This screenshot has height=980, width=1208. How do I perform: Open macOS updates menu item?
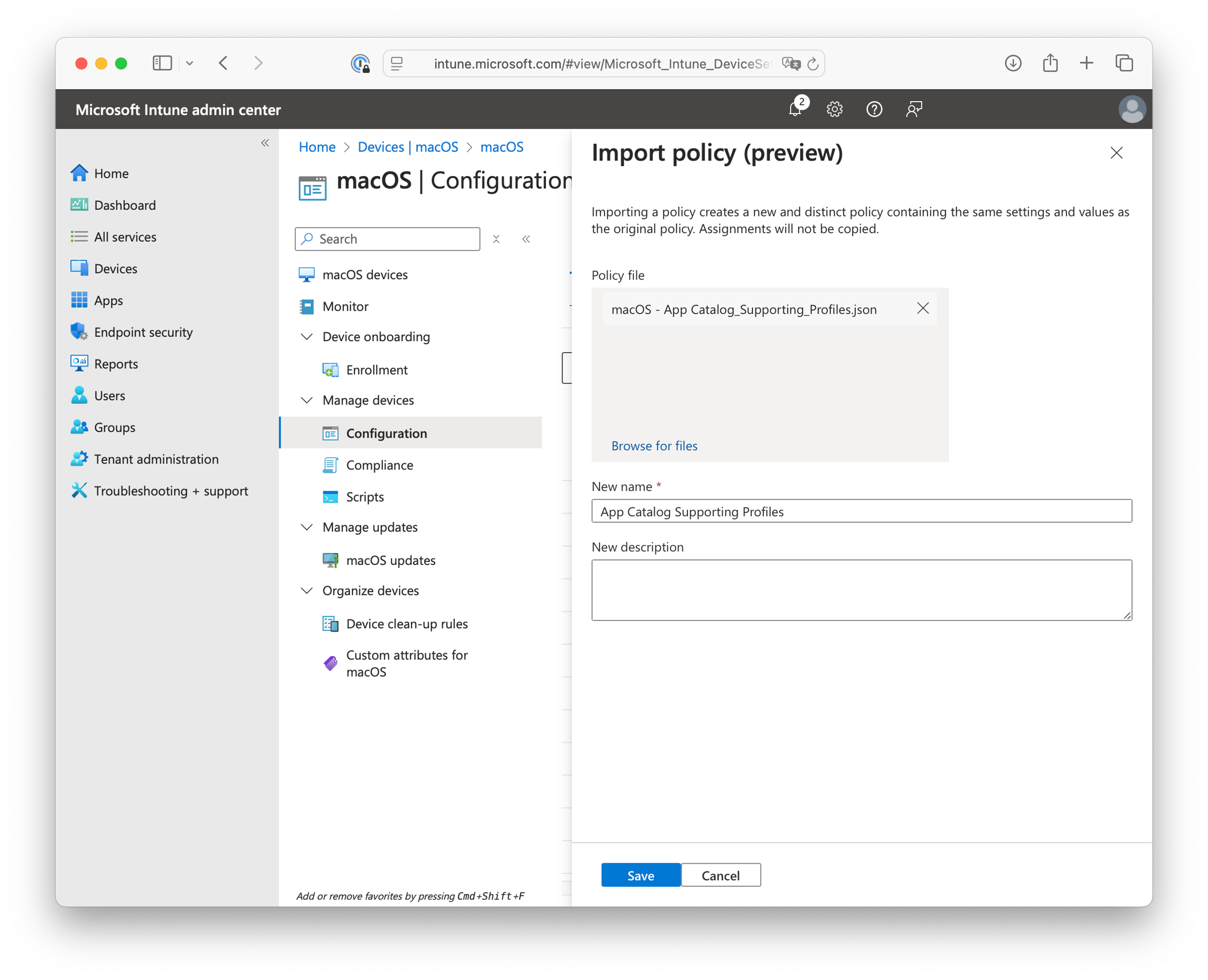(391, 560)
